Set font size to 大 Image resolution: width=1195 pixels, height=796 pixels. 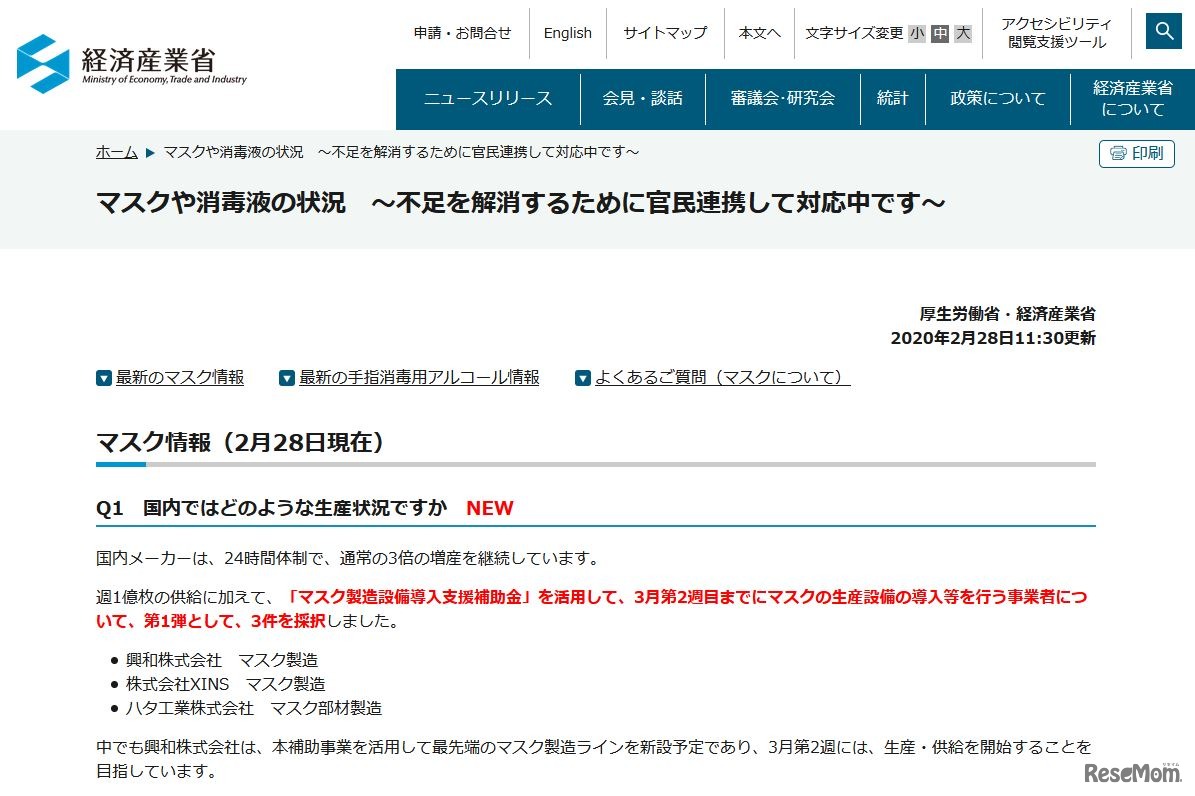click(x=960, y=33)
